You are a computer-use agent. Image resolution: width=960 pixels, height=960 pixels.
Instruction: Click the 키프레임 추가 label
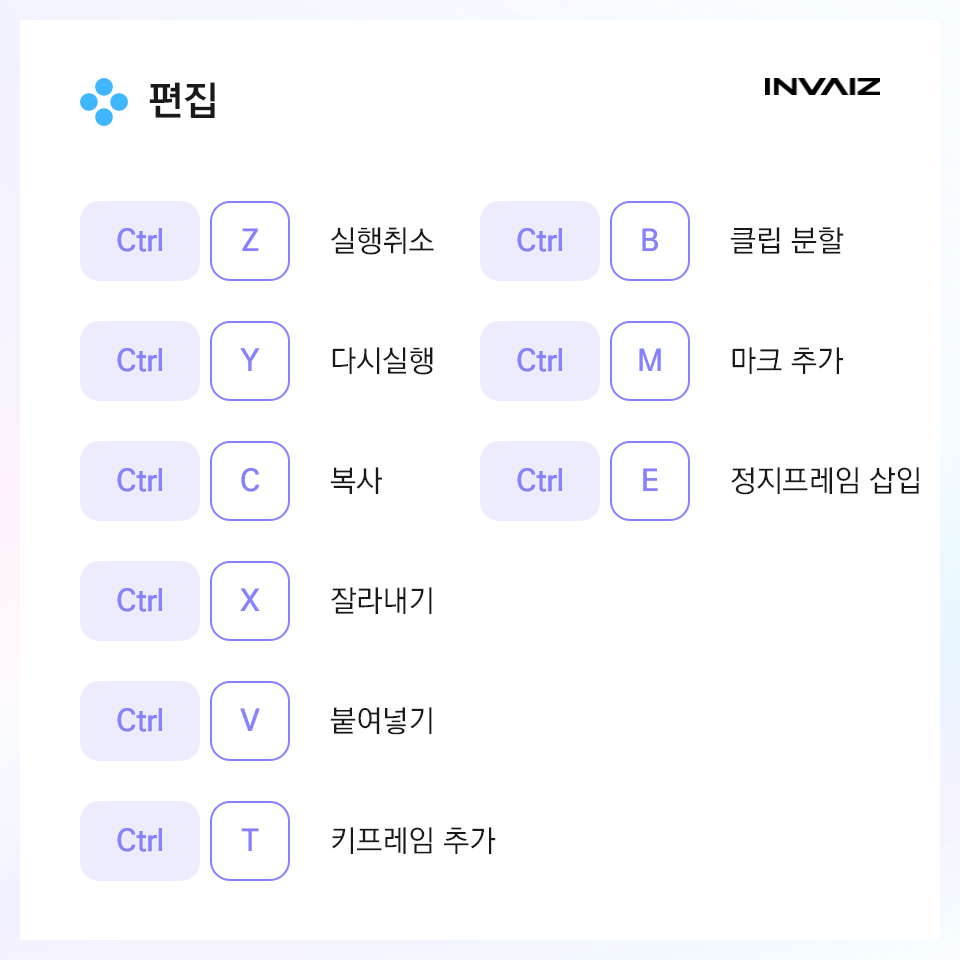[413, 841]
